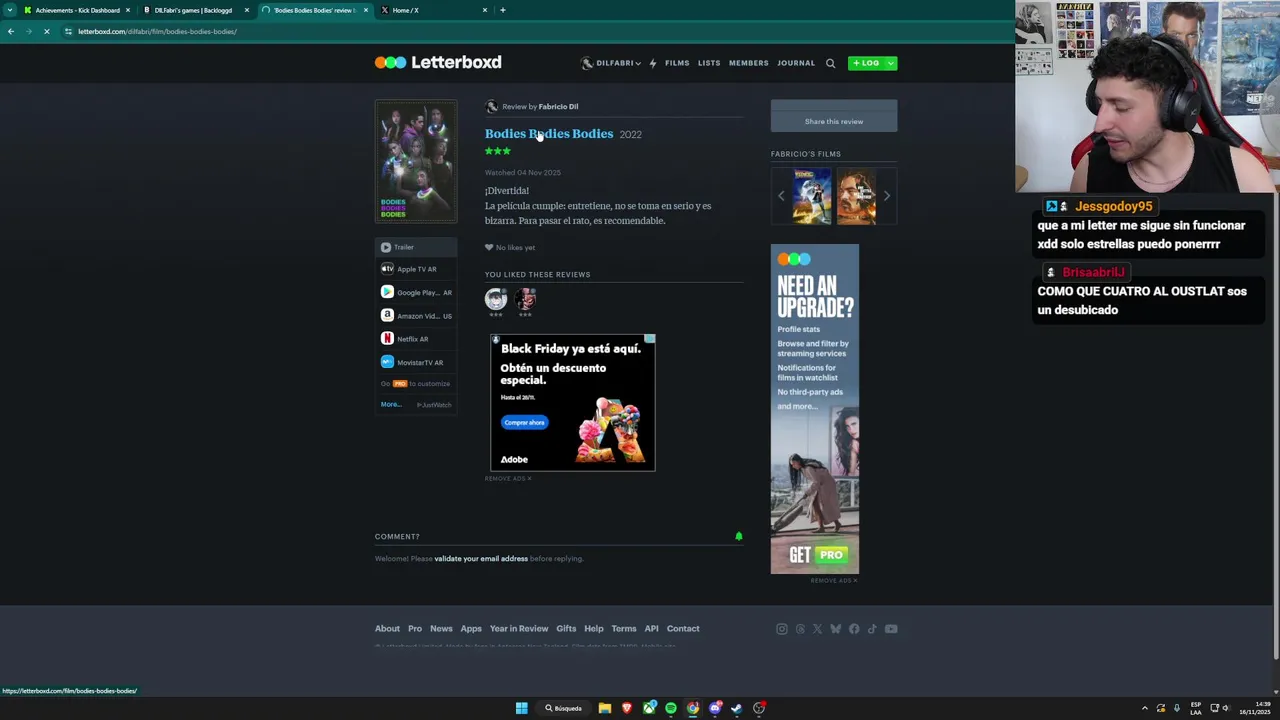Show next films with the right arrow
Screen dimensions: 1280x720
887,196
